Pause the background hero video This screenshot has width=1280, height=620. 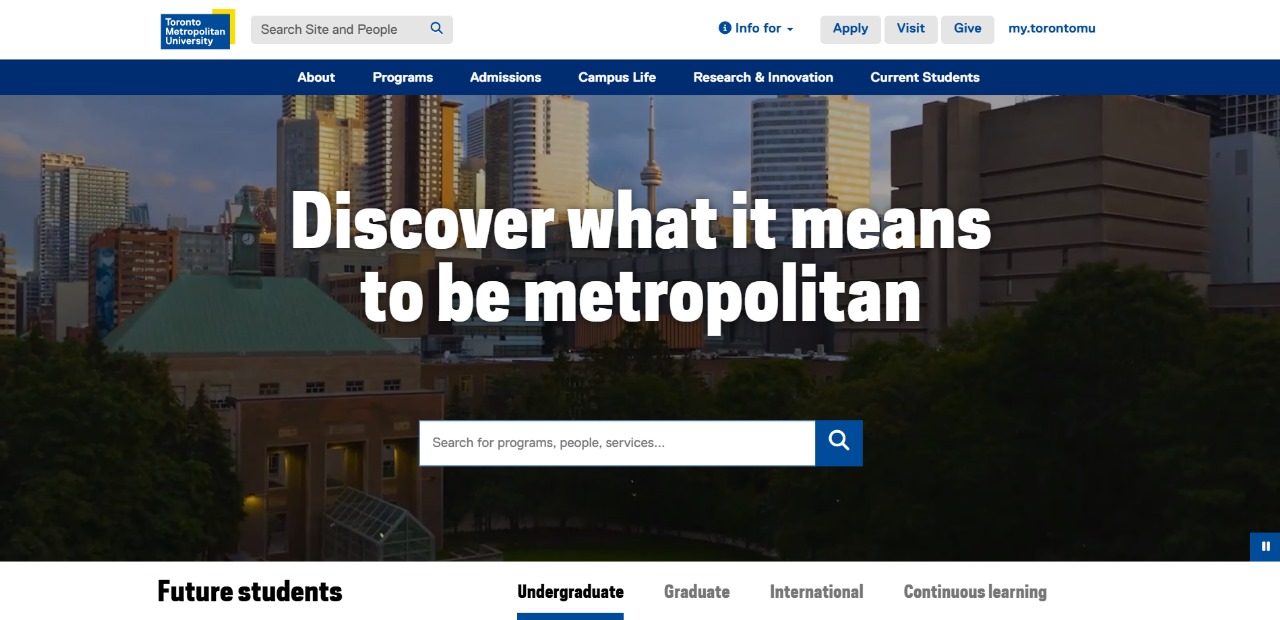click(x=1265, y=546)
